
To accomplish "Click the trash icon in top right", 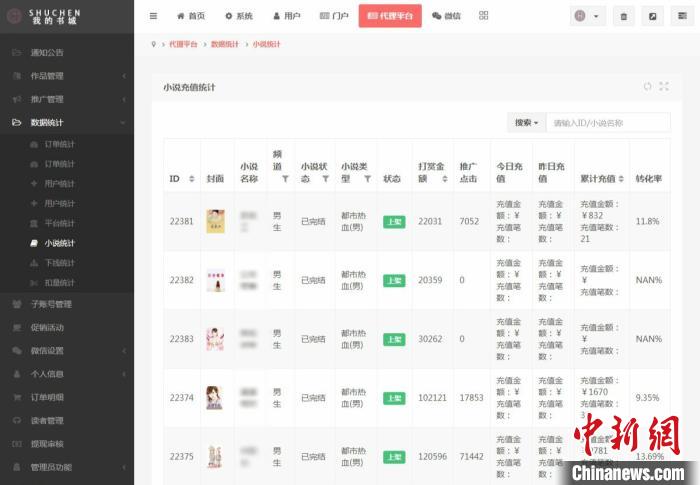I will 624,16.
